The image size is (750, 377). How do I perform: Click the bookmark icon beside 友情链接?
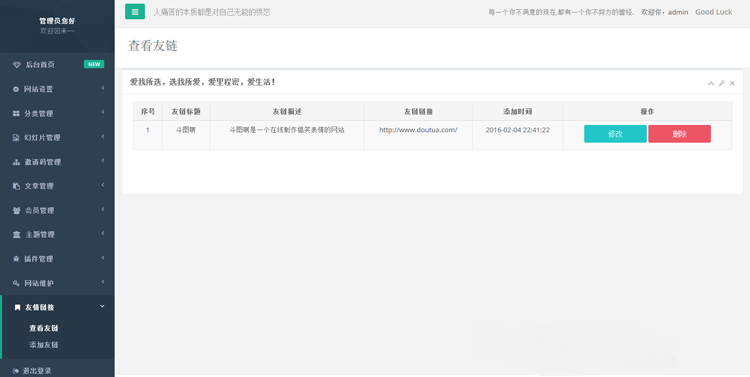pos(17,308)
